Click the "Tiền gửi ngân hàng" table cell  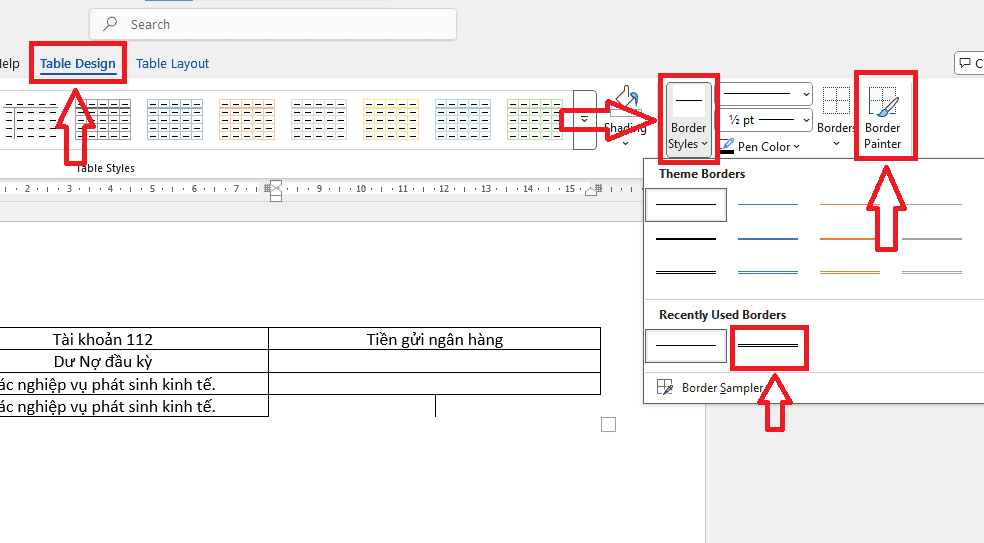click(434, 339)
